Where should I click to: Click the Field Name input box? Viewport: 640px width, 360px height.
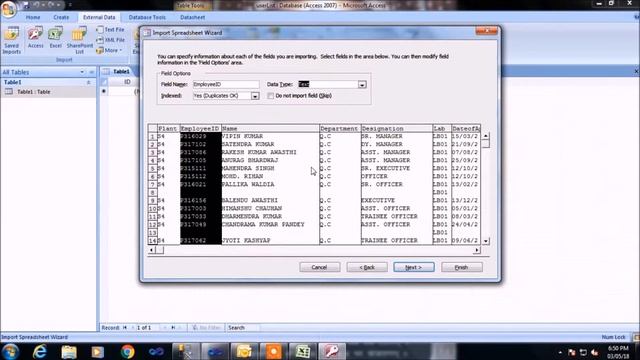point(226,84)
